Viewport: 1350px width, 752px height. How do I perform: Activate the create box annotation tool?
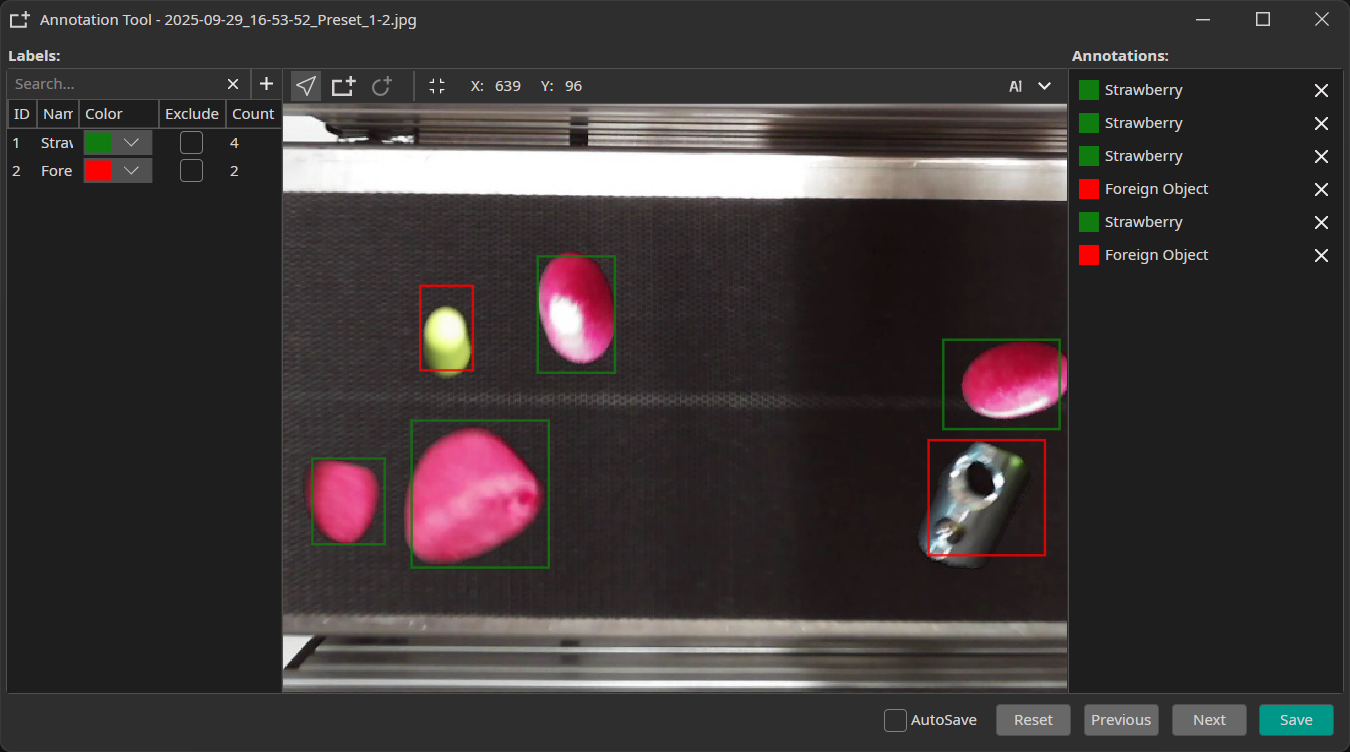[343, 85]
